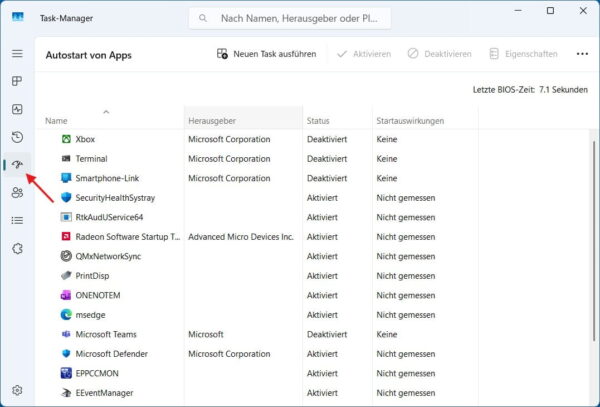Click the EPPCCMON icon
Viewport: 600px width, 407px height.
pyautogui.click(x=66, y=373)
